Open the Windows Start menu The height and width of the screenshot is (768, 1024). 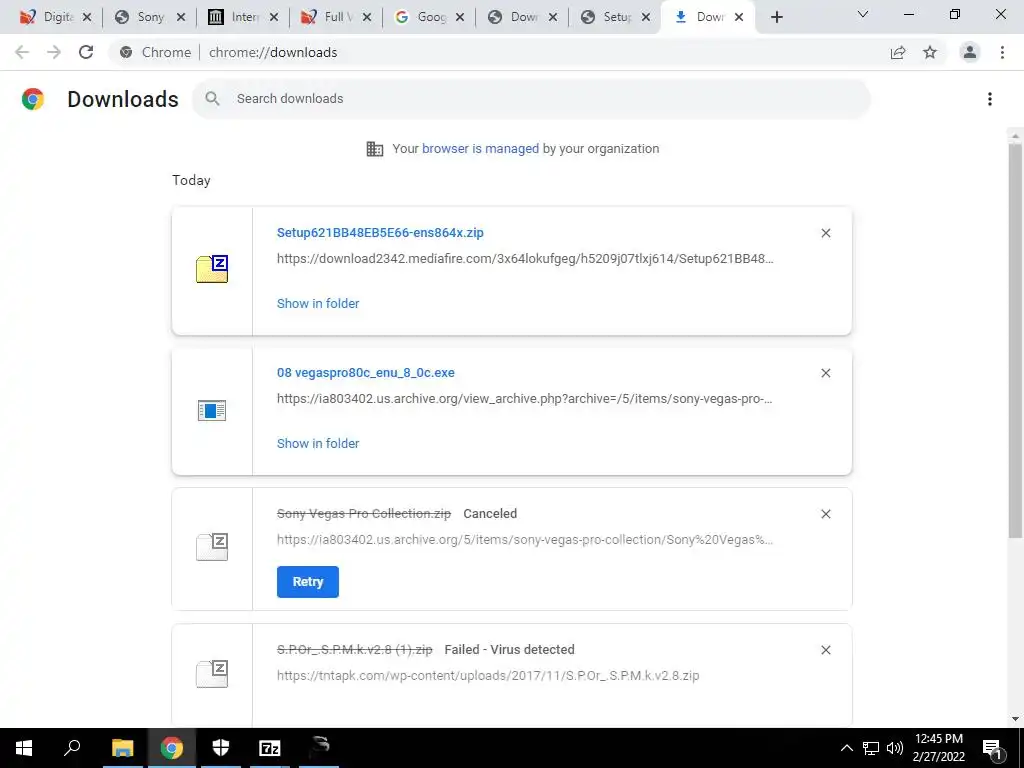tap(24, 748)
